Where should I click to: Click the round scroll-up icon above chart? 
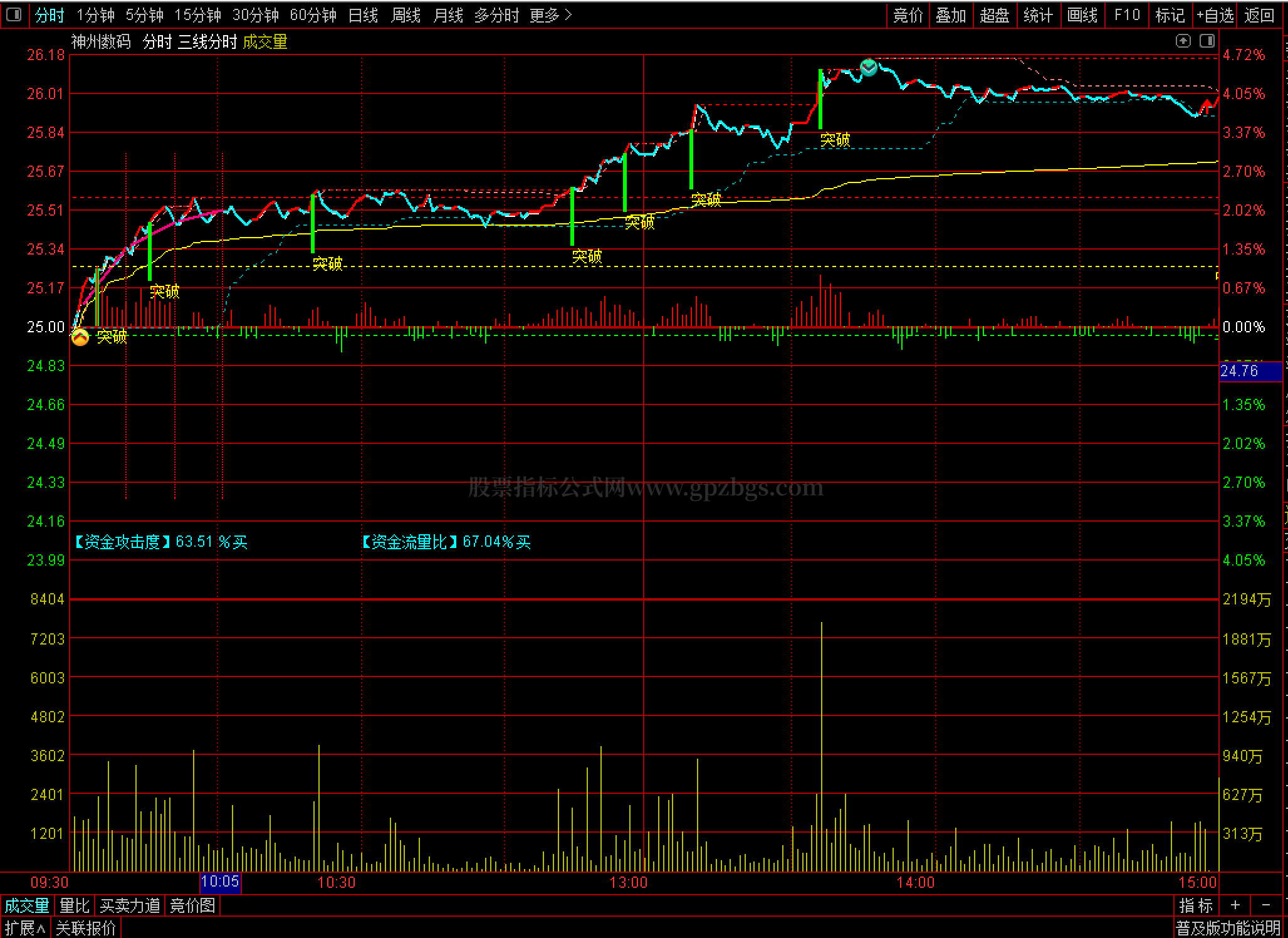coord(1183,41)
